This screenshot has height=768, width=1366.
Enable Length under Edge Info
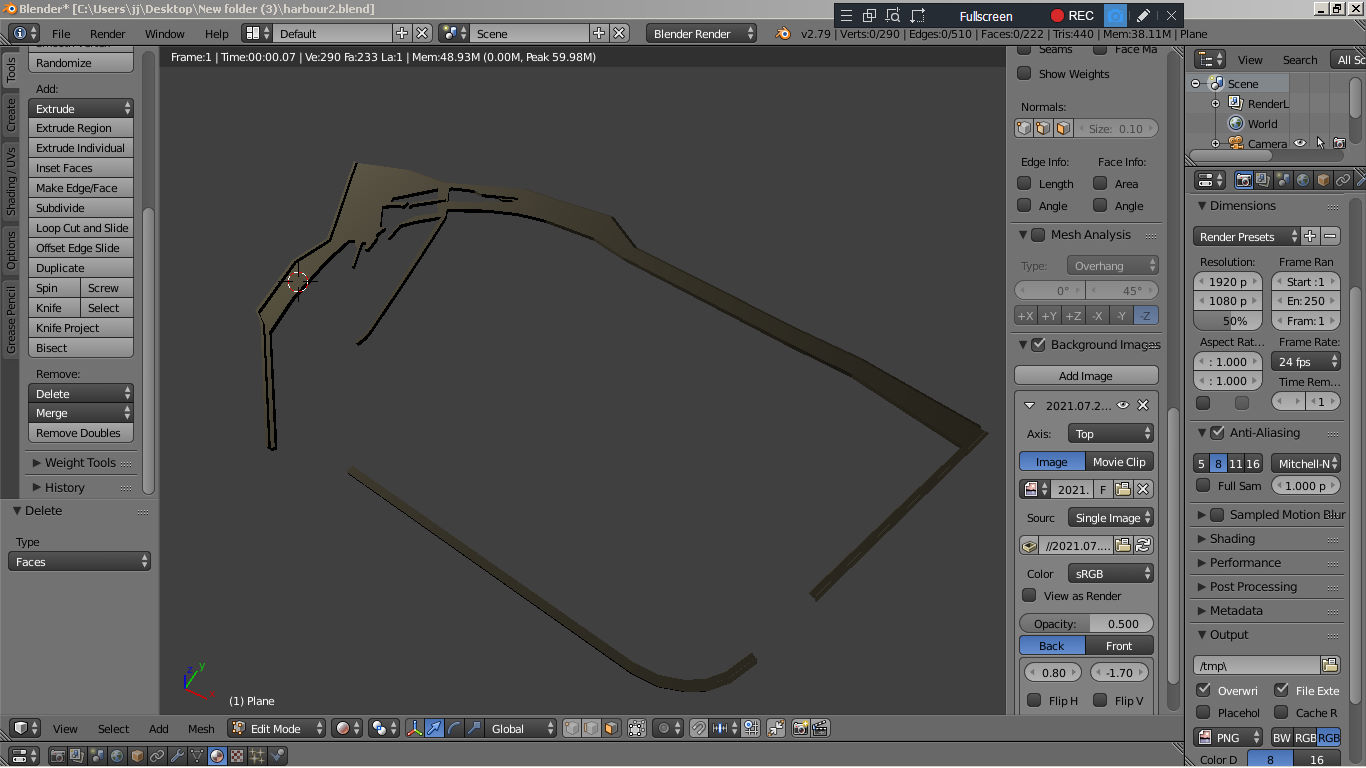click(1024, 183)
